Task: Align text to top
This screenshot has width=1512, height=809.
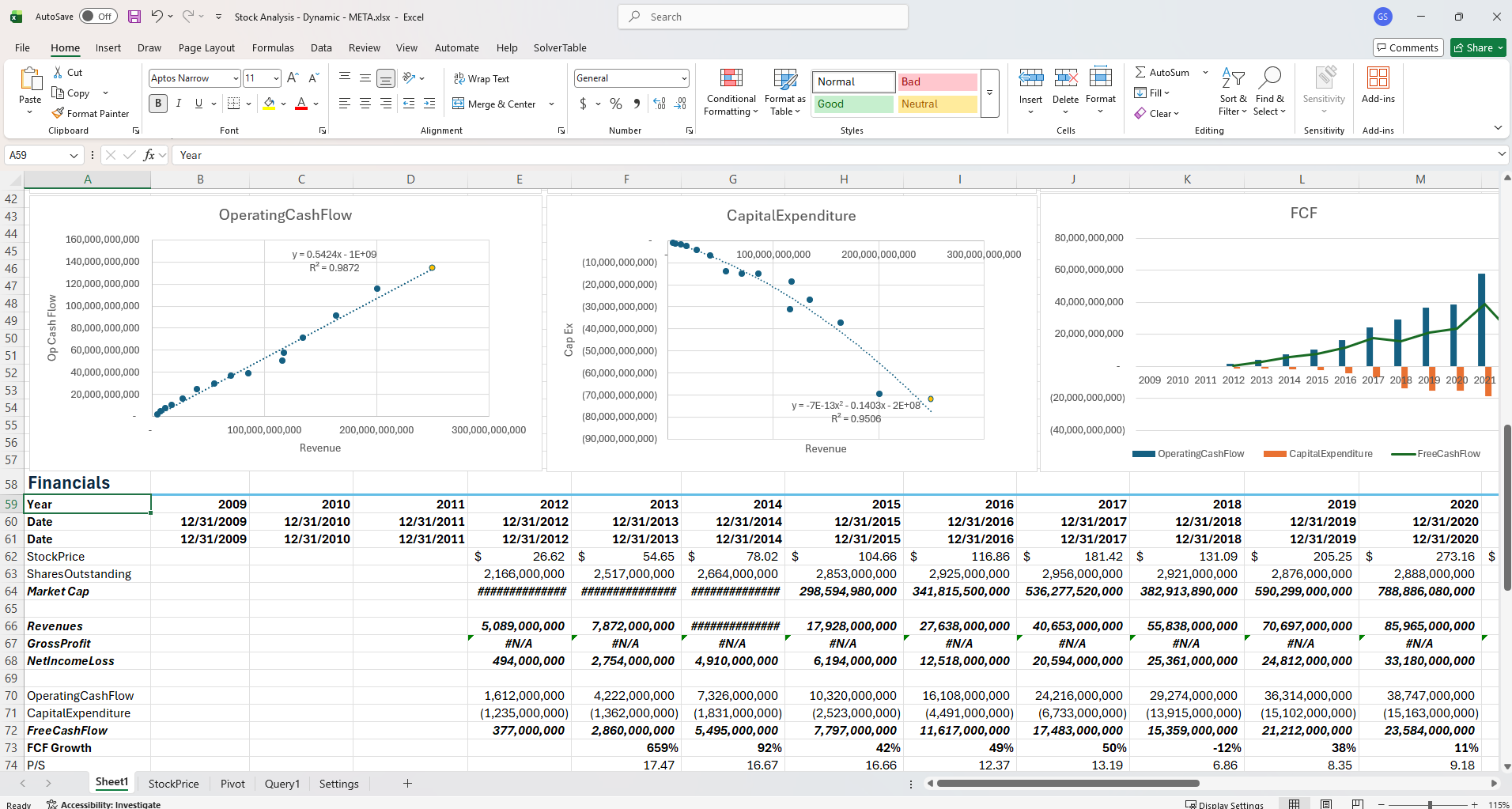Action: point(345,77)
